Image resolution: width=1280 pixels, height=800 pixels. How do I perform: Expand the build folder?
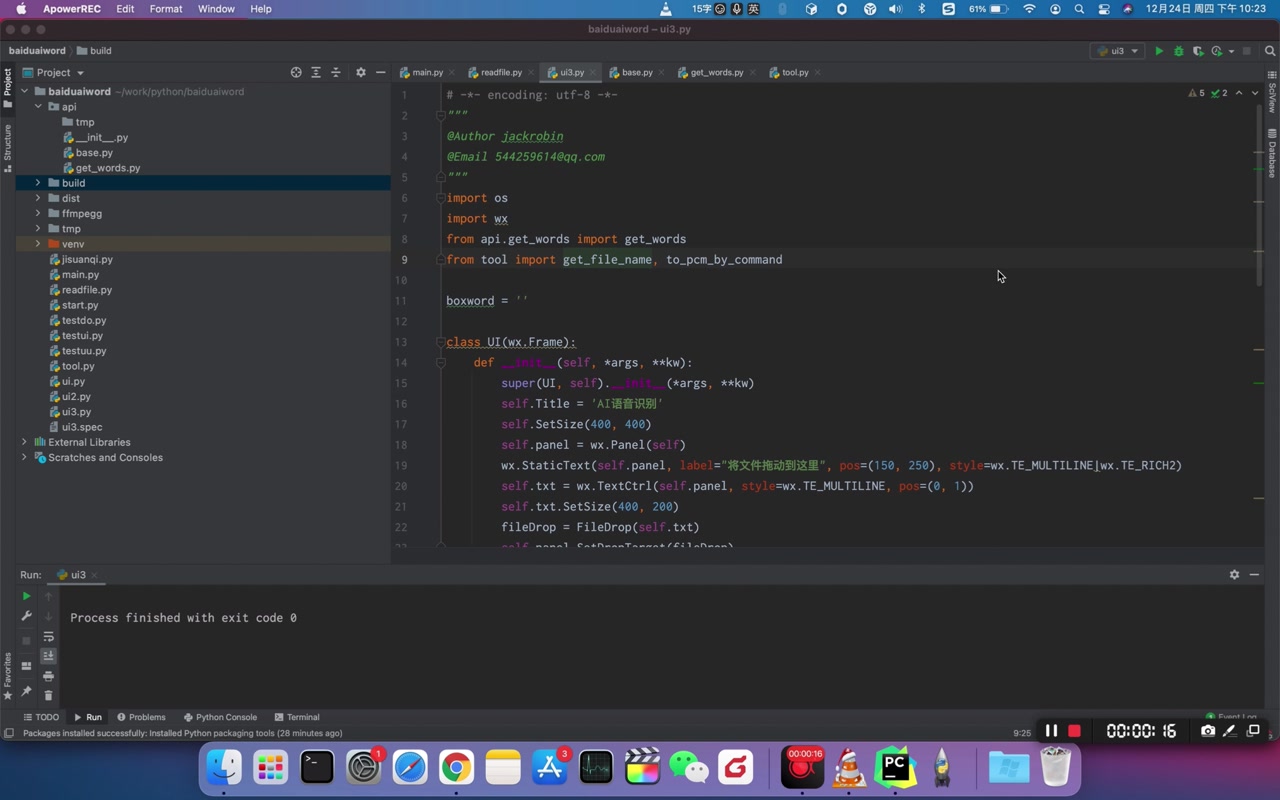[x=38, y=183]
